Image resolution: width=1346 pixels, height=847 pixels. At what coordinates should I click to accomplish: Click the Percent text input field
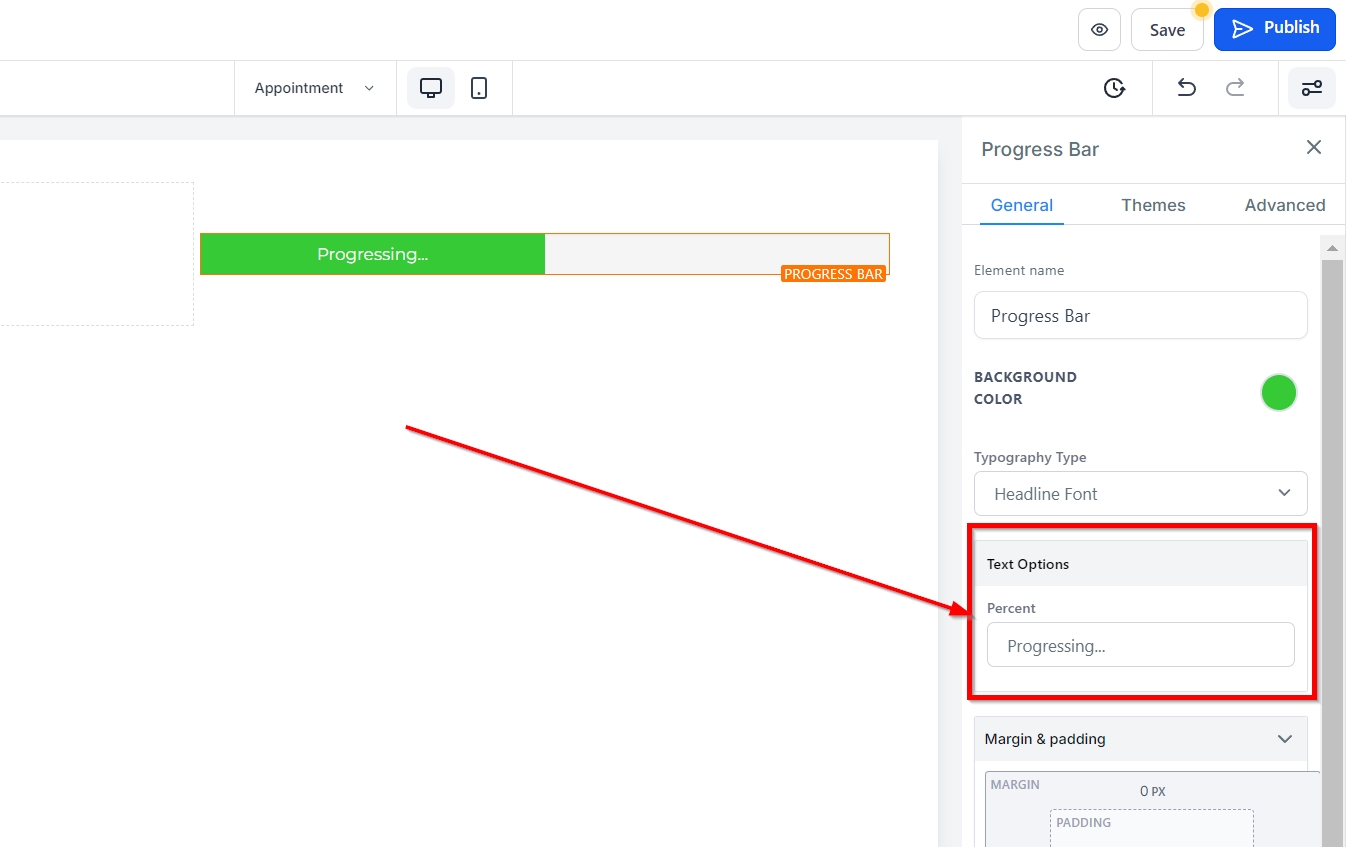[x=1140, y=646]
